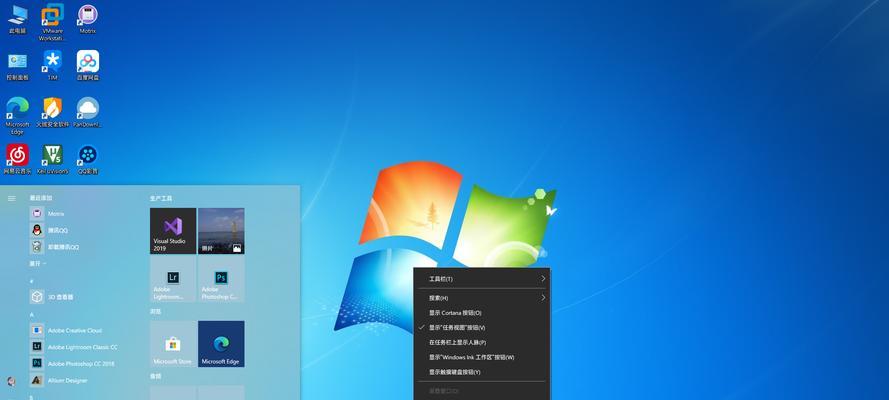
Task: Open the Visual Studio 2019 tile
Action: (173, 231)
